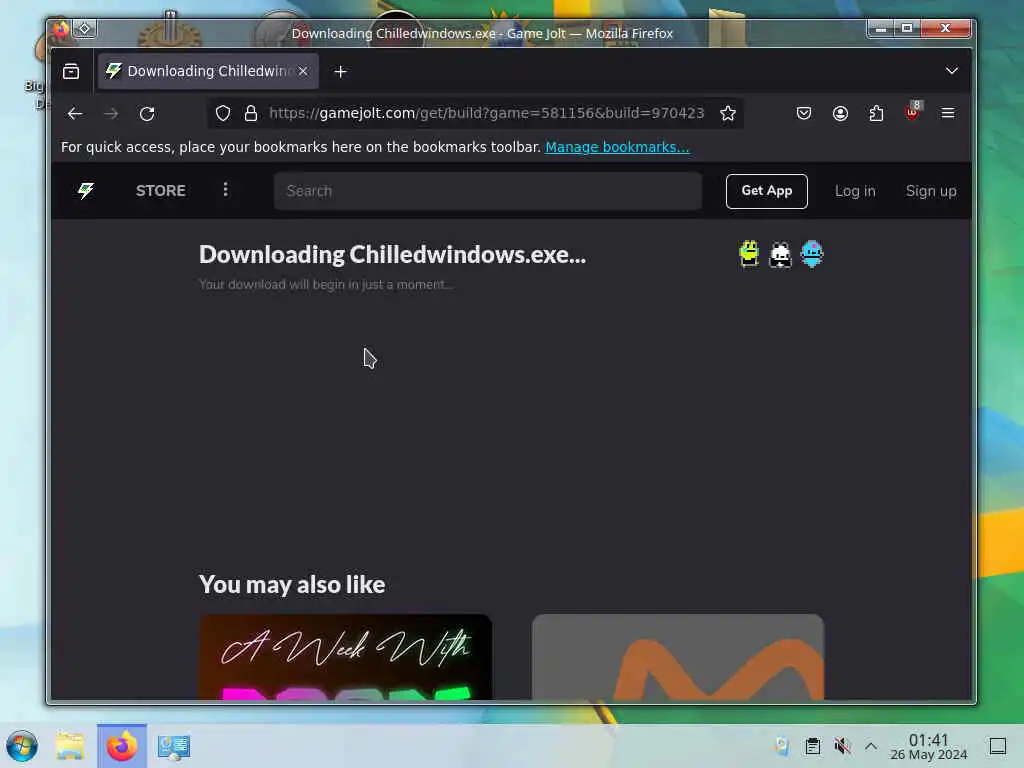Open Pocket save icon
Image resolution: width=1024 pixels, height=768 pixels.
coord(804,114)
